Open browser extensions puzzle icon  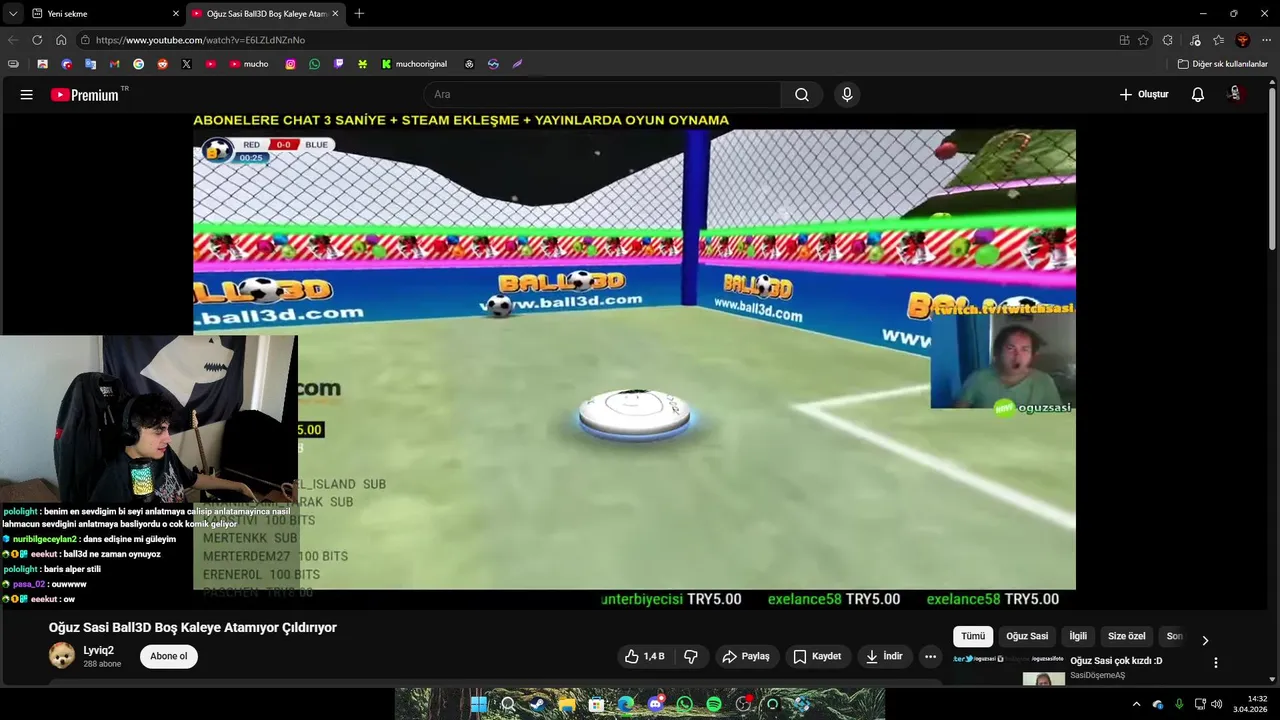point(1168,40)
